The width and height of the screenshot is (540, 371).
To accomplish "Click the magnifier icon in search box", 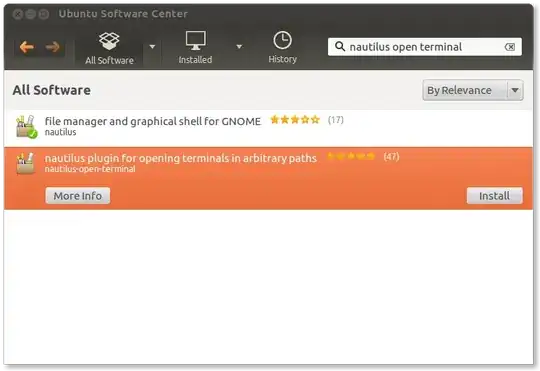I will [x=340, y=47].
